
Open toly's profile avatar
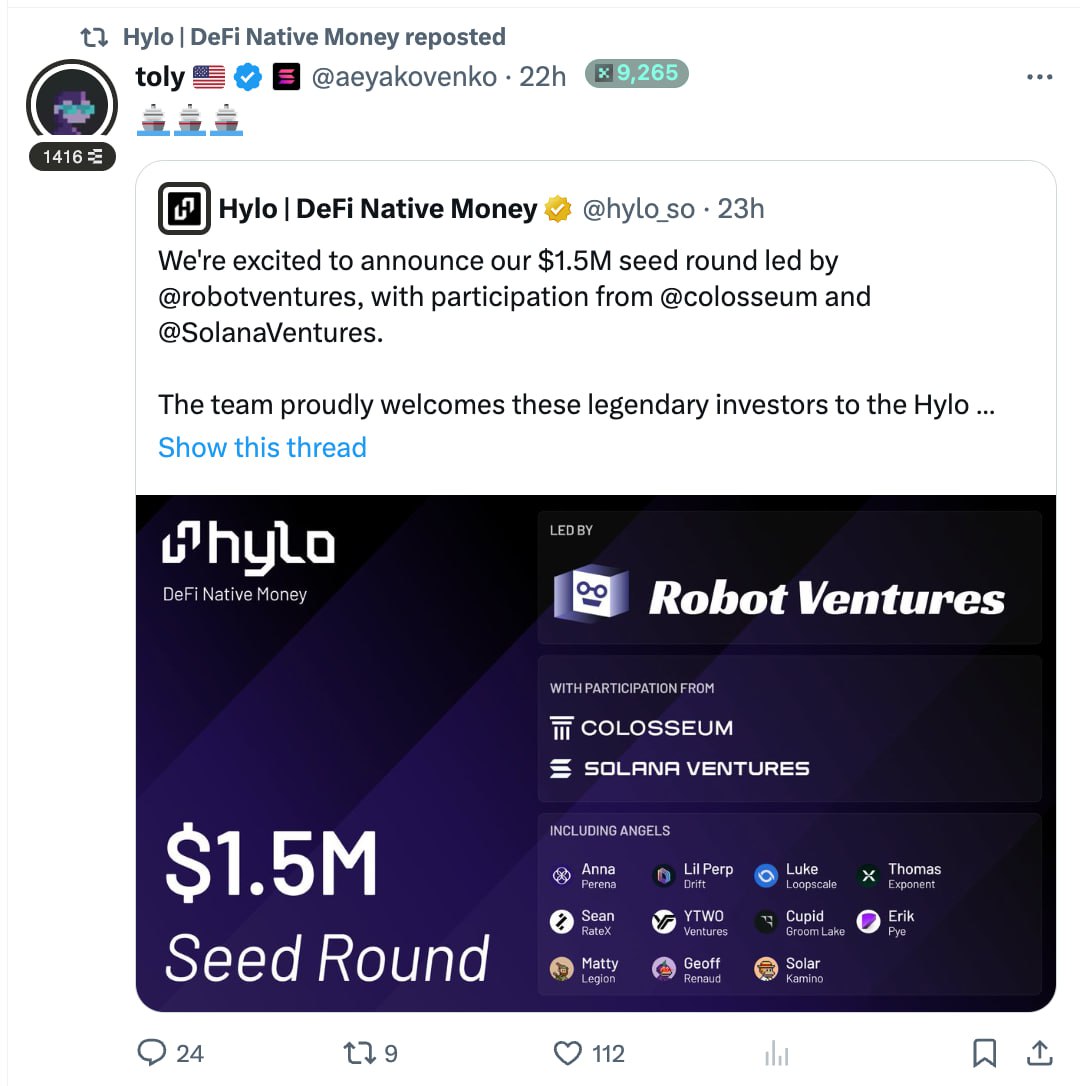pyautogui.click(x=72, y=105)
